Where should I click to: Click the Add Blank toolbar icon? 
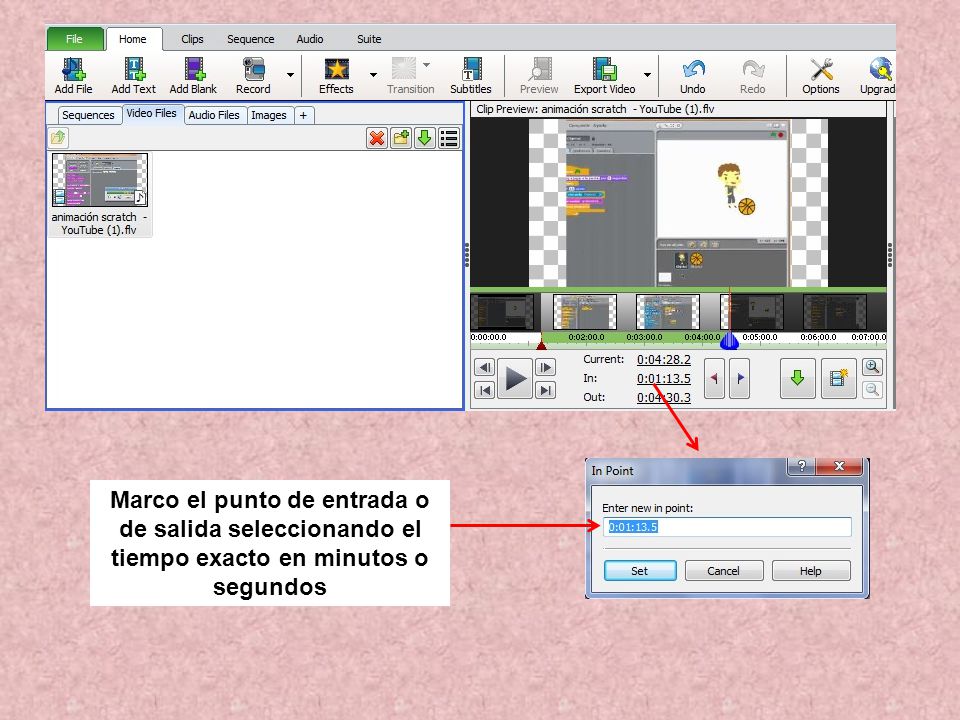coord(195,69)
